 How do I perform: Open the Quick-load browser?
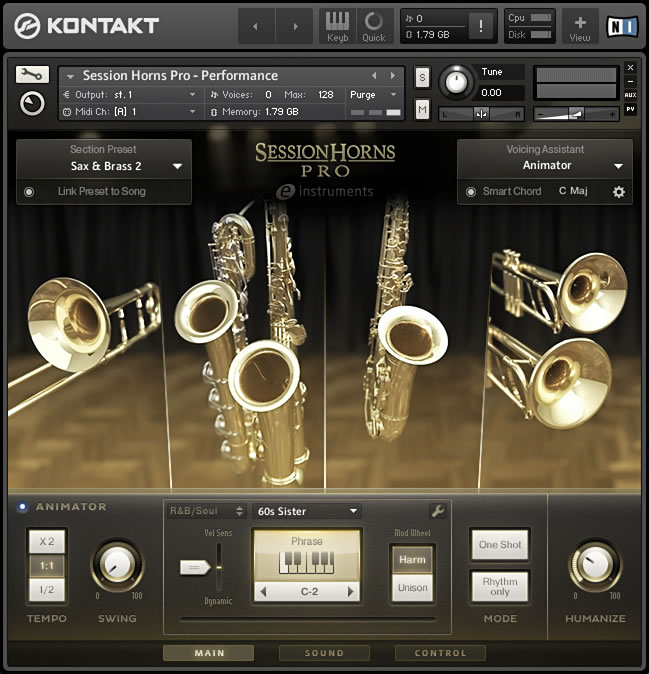click(x=374, y=26)
